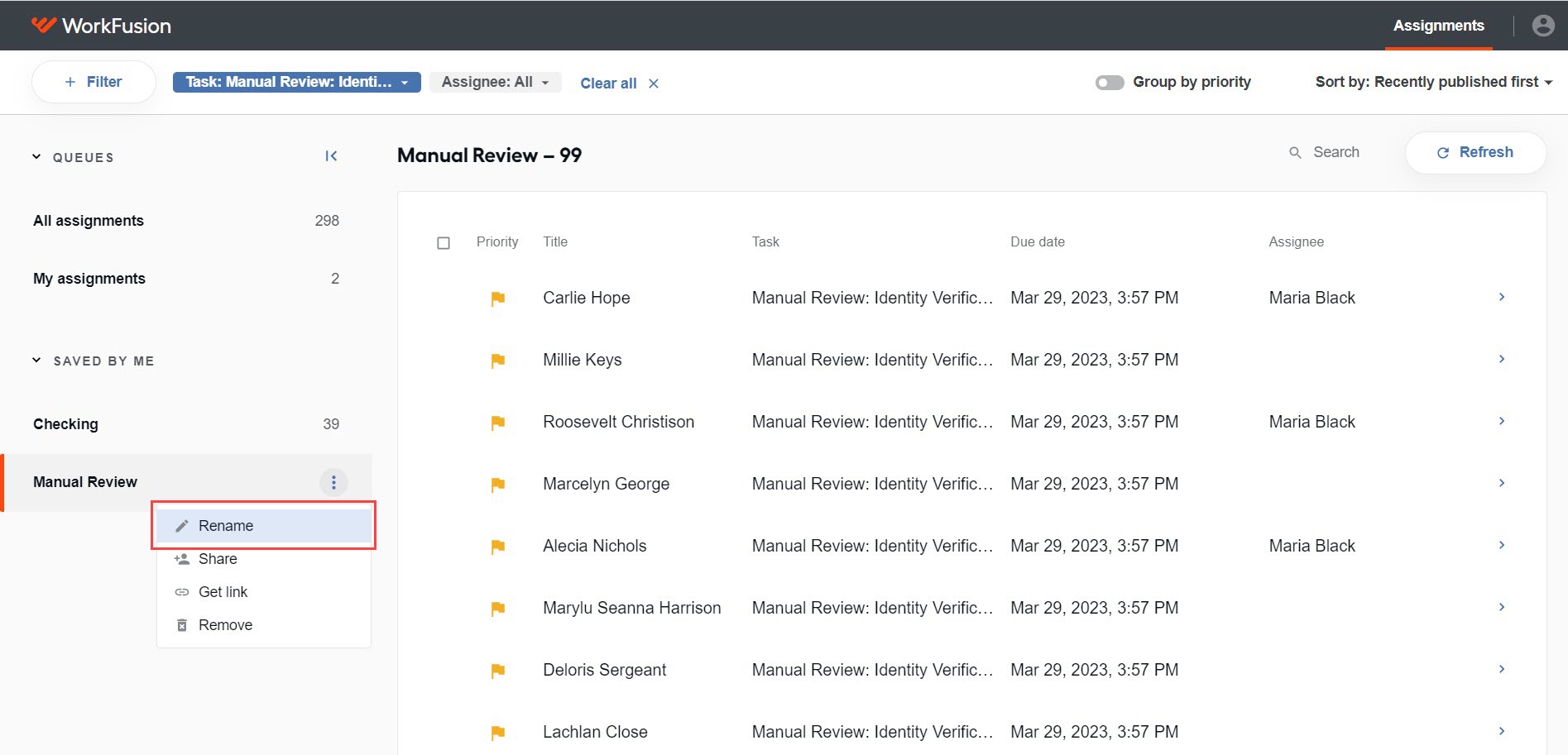The width and height of the screenshot is (1568, 755).
Task: Click the priority flag for Marcelyn George
Action: [x=497, y=485]
